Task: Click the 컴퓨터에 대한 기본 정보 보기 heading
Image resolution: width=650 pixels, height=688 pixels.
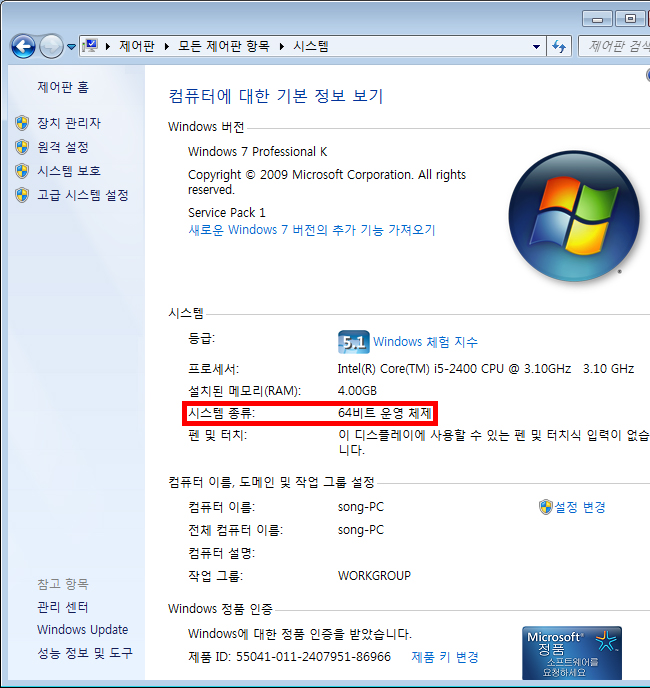Action: pos(276,96)
